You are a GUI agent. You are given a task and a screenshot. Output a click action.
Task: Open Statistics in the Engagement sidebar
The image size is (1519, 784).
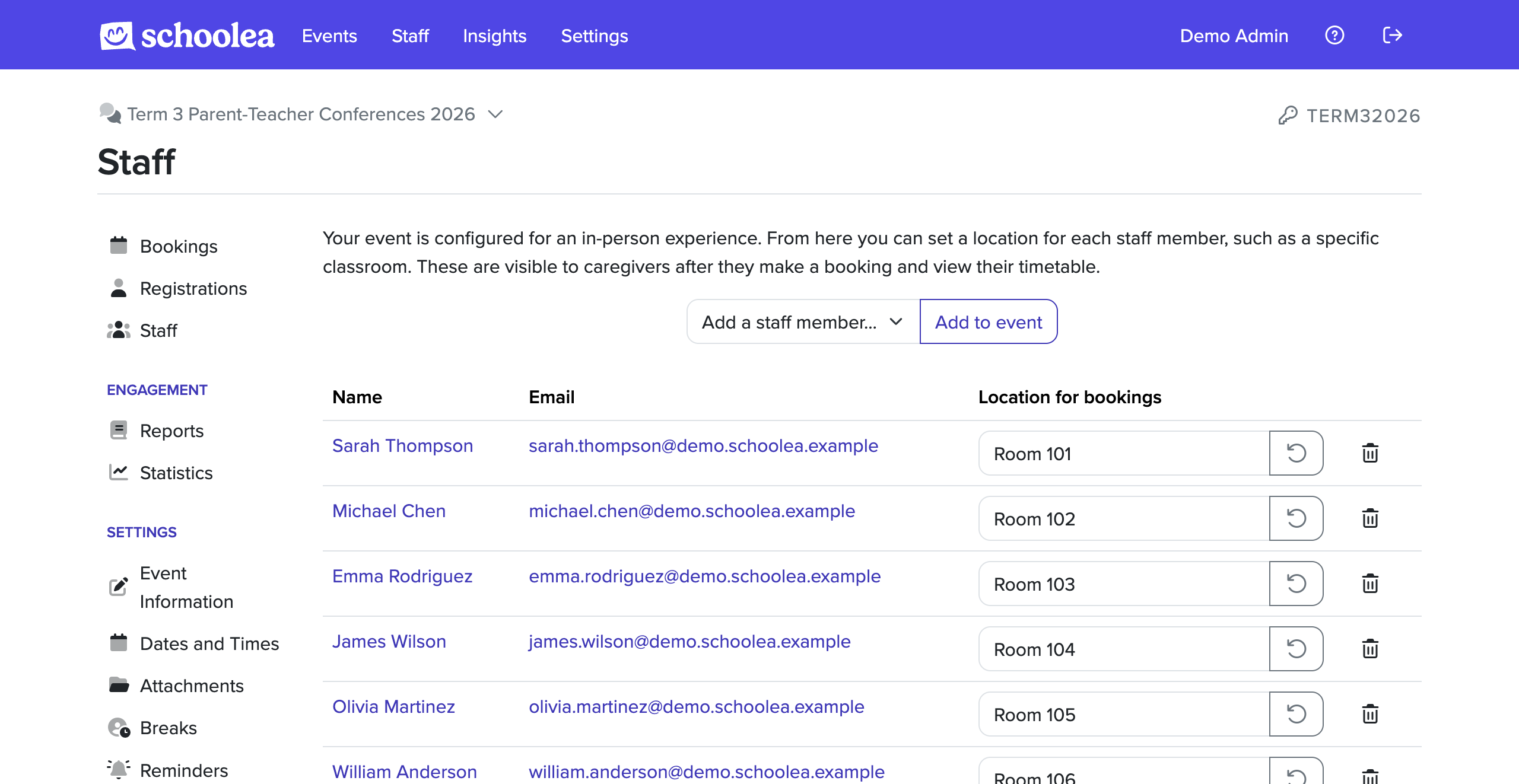tap(176, 473)
